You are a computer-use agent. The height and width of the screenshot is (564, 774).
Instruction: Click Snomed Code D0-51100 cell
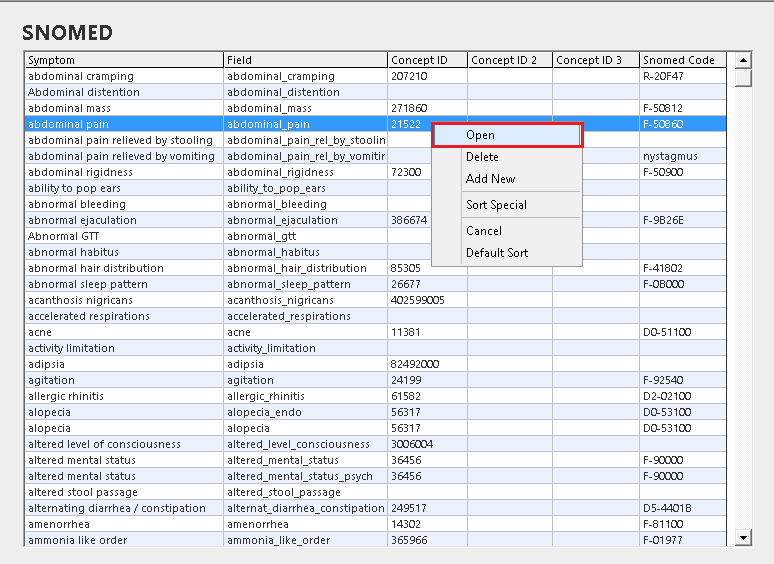tap(683, 332)
